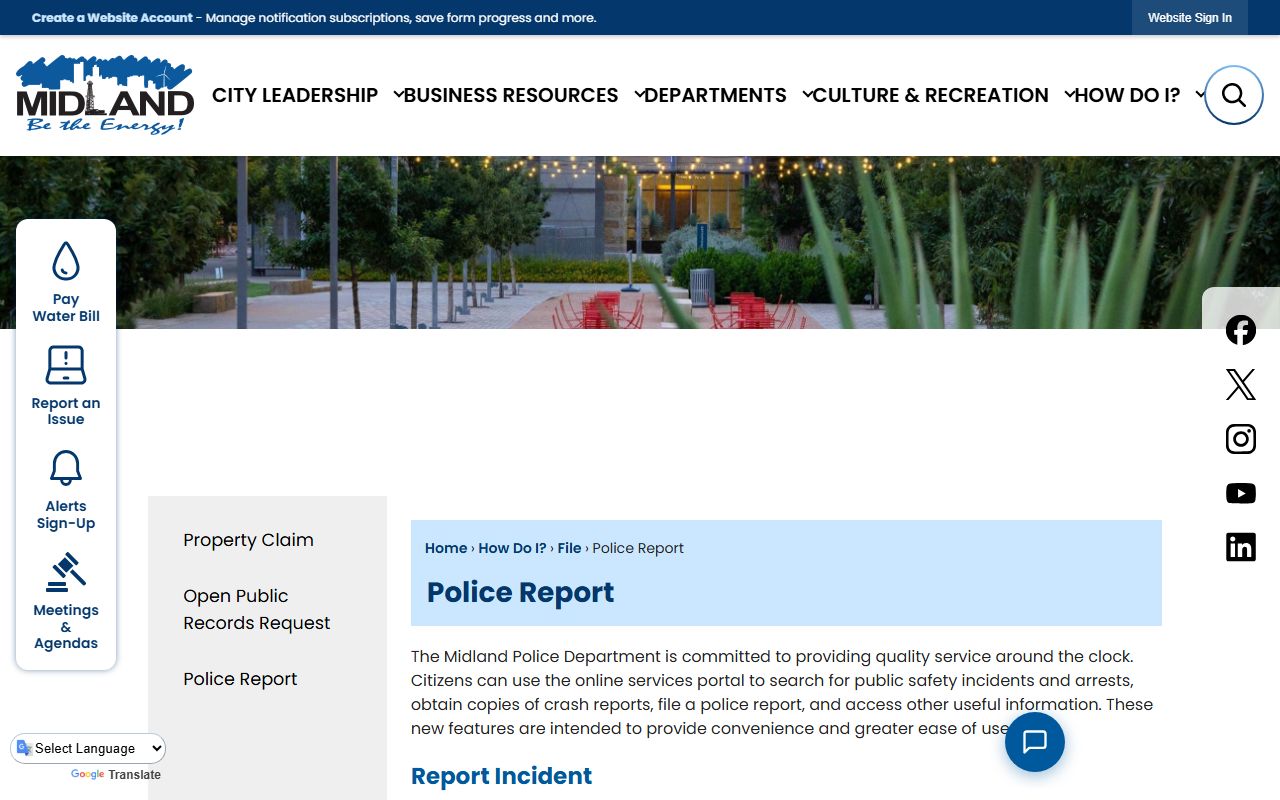The width and height of the screenshot is (1280, 800).
Task: Click the File breadcrumb link
Action: click(x=569, y=548)
